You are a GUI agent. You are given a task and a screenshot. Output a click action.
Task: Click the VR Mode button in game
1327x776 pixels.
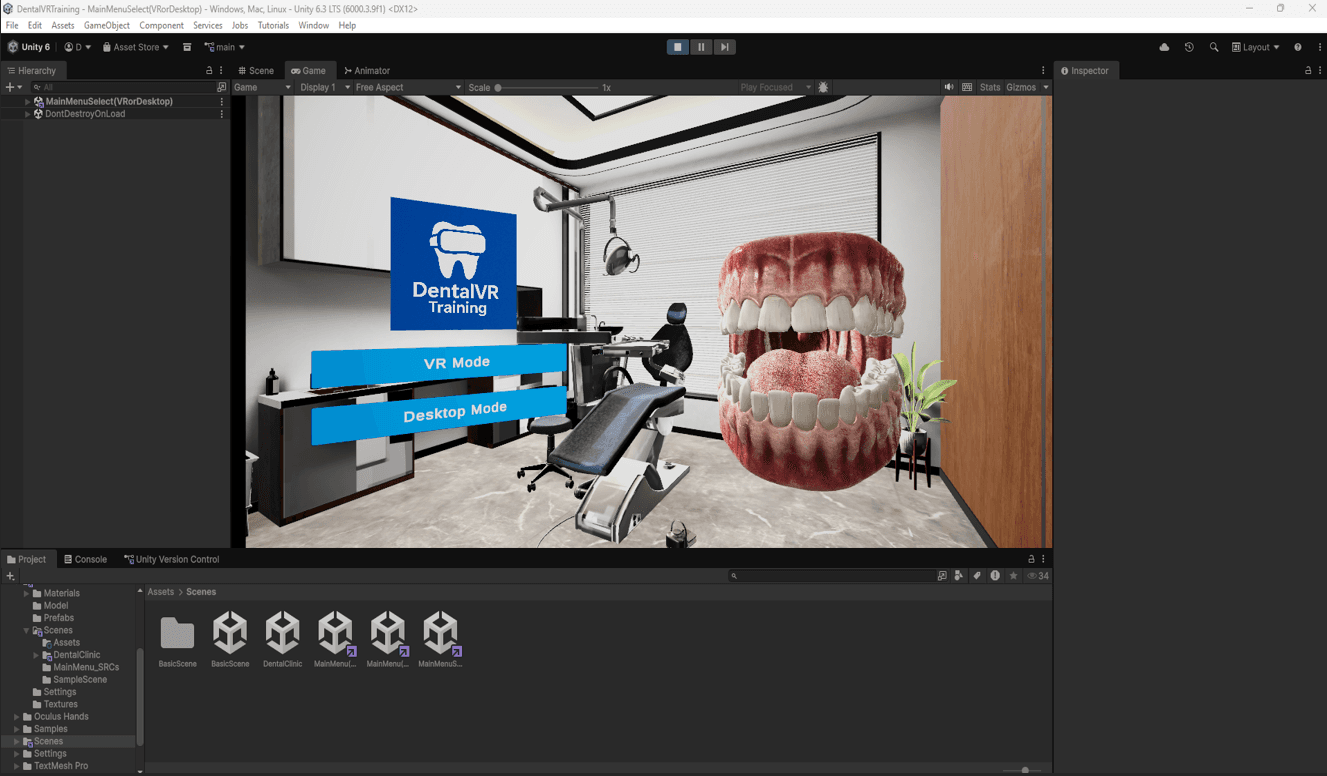[441, 365]
